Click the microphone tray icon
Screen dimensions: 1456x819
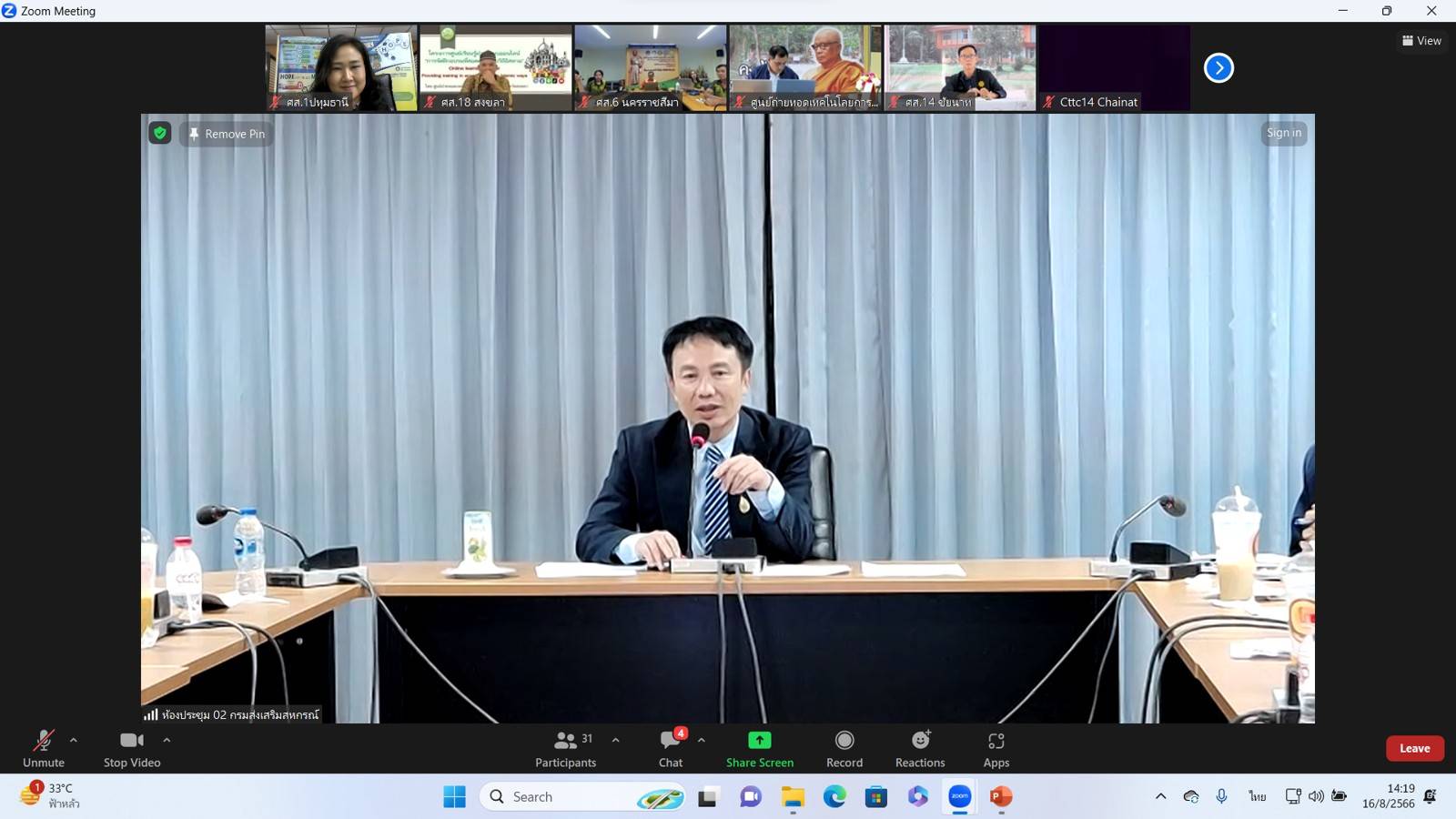[x=1221, y=796]
